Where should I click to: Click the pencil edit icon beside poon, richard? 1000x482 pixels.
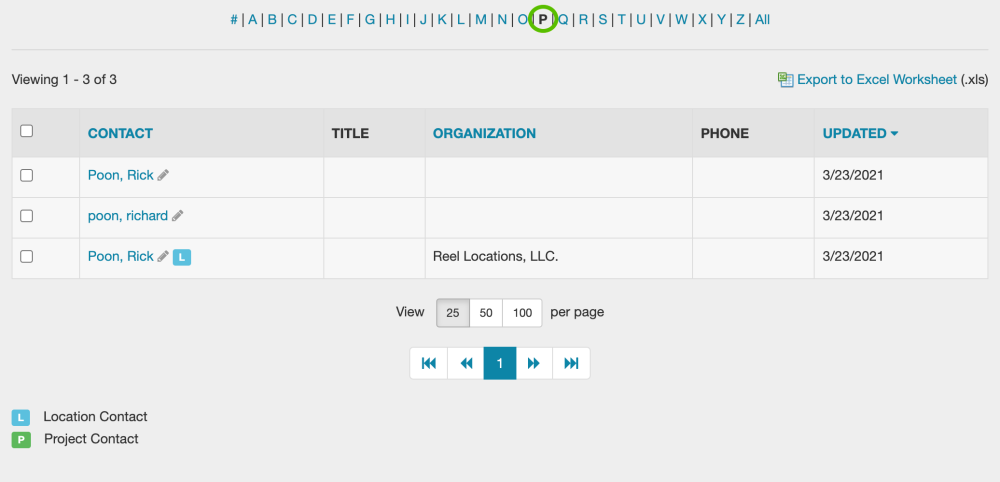point(178,216)
